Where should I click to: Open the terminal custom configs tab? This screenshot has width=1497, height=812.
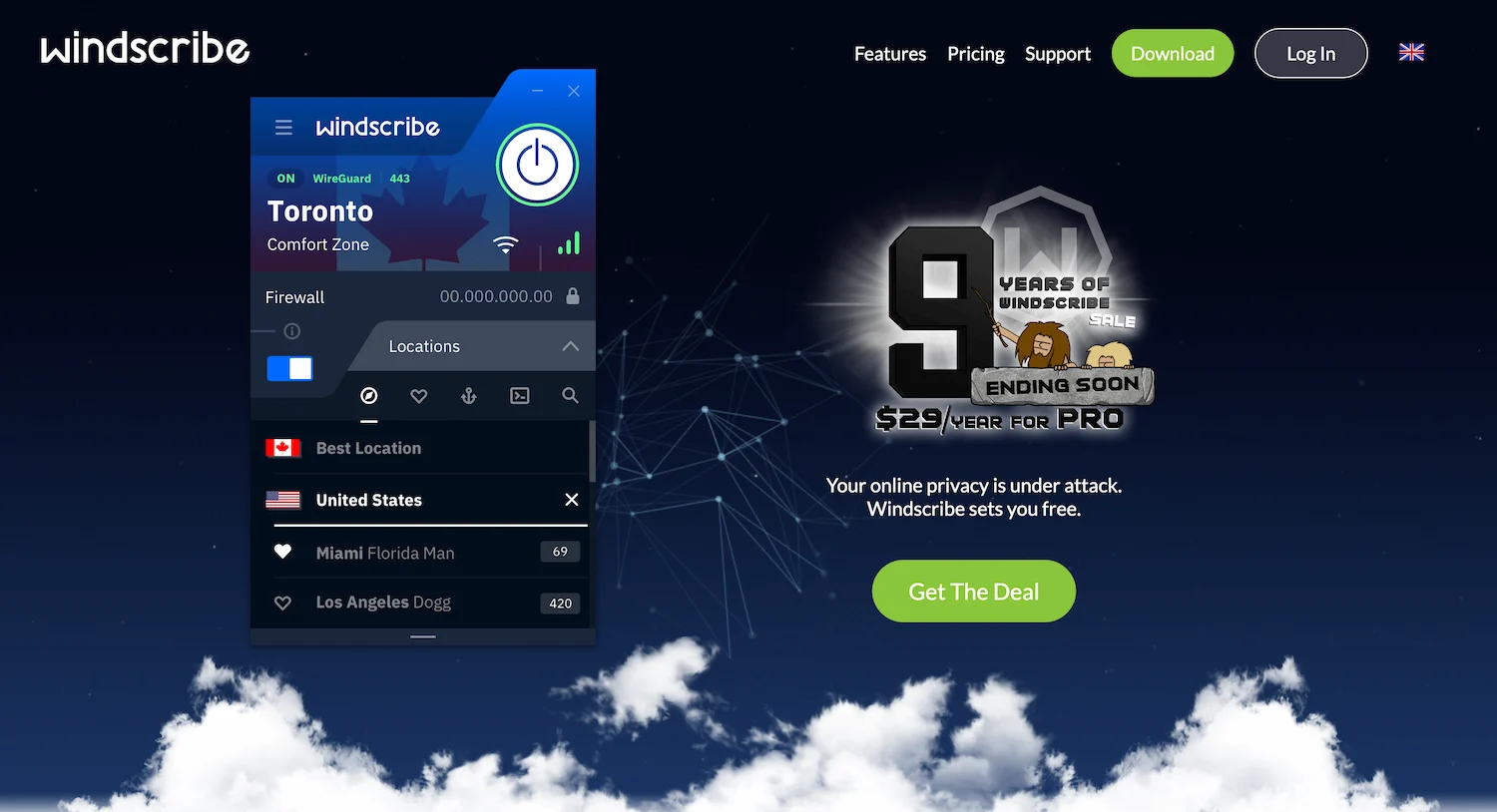[520, 396]
